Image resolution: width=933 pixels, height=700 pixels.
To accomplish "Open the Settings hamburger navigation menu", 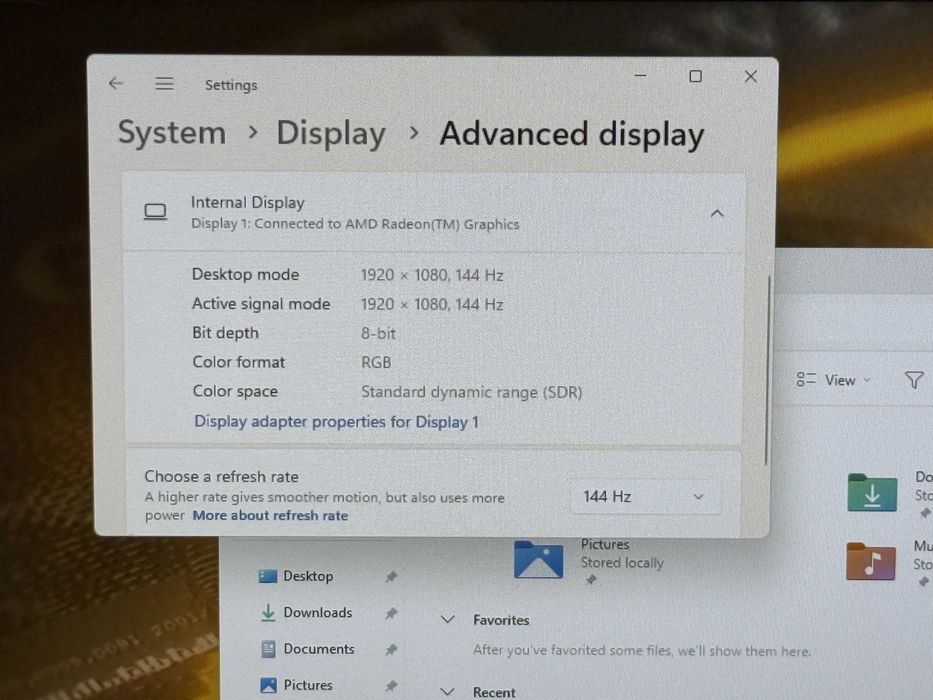I will point(164,84).
